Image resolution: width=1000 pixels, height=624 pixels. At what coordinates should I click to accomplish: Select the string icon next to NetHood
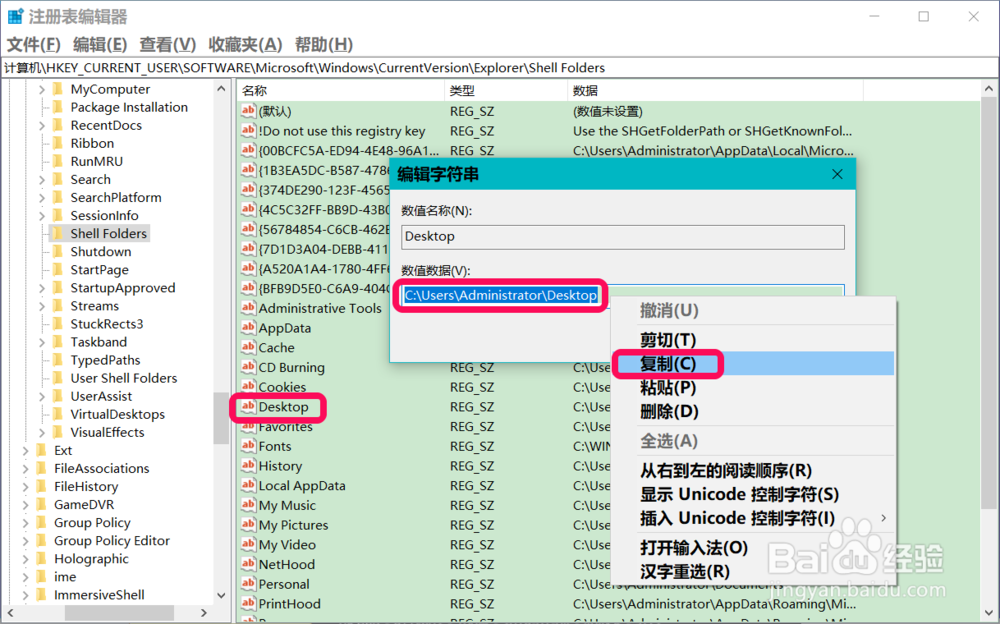pyautogui.click(x=248, y=564)
